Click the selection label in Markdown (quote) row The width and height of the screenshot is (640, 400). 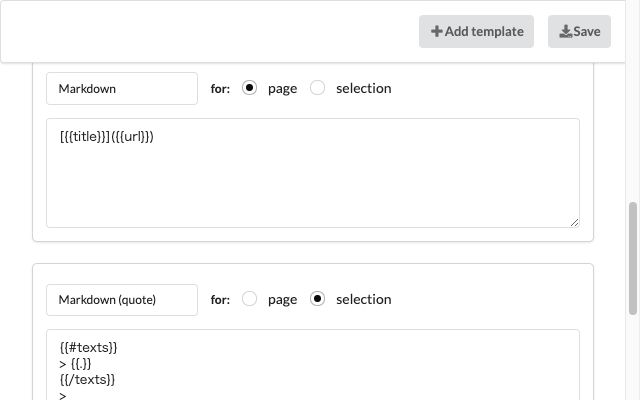[x=364, y=299]
